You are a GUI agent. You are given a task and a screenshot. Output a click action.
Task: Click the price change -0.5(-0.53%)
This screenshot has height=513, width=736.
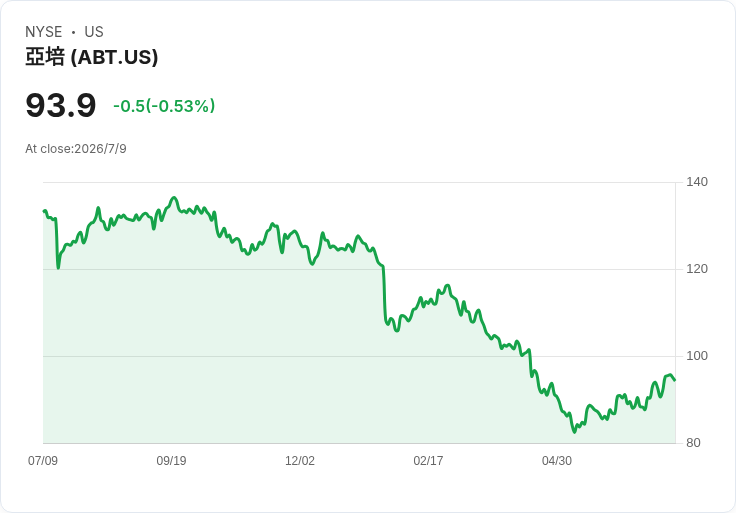coord(164,106)
